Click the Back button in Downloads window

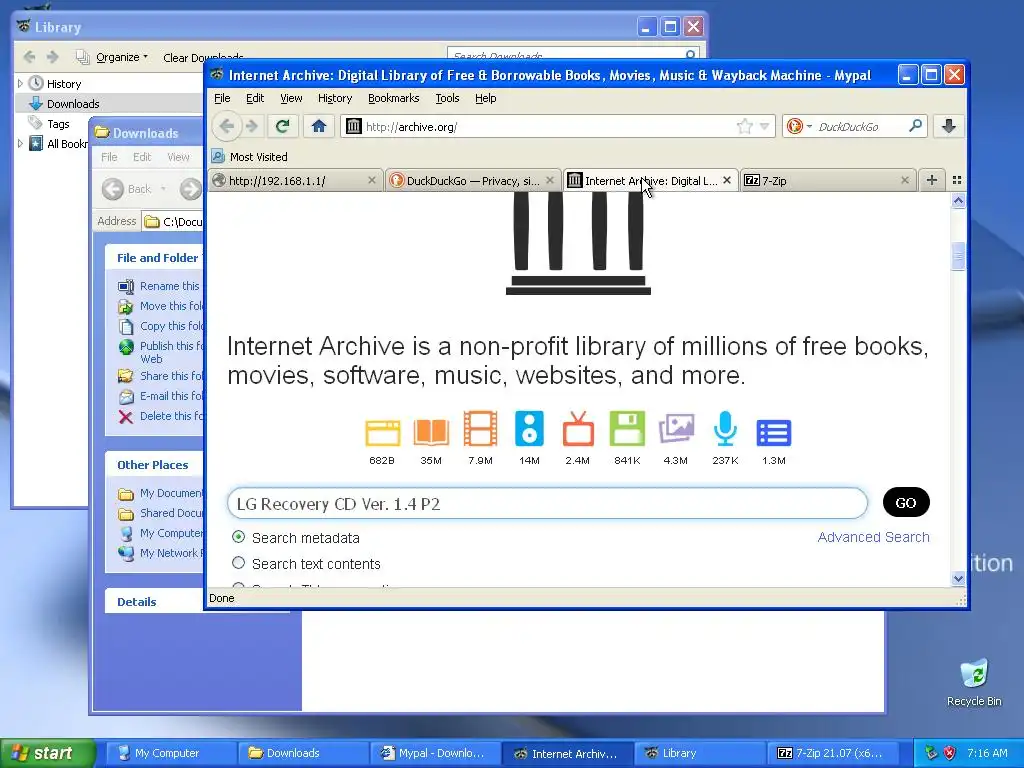(127, 189)
